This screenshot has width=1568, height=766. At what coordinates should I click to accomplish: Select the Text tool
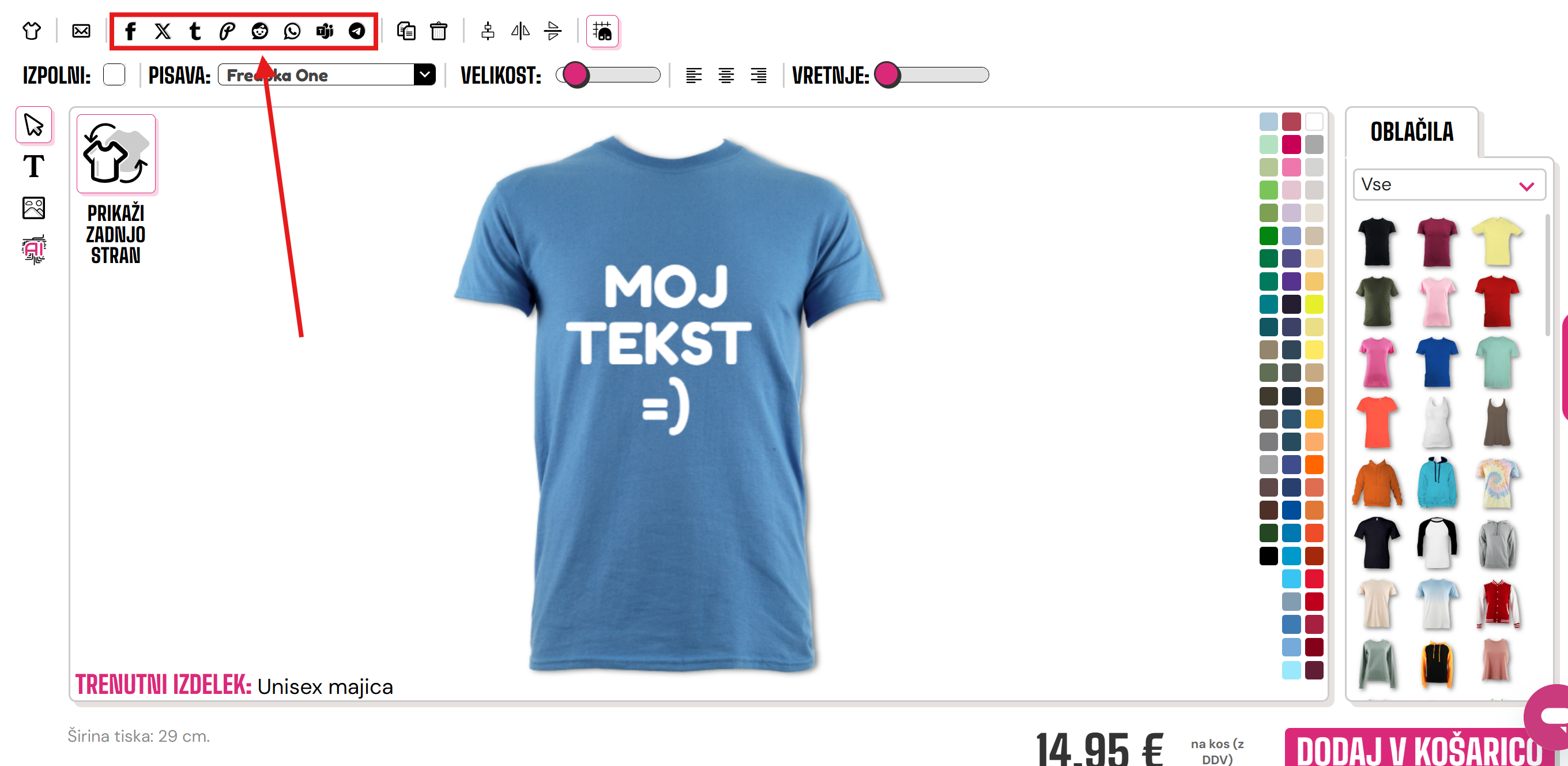[33, 166]
